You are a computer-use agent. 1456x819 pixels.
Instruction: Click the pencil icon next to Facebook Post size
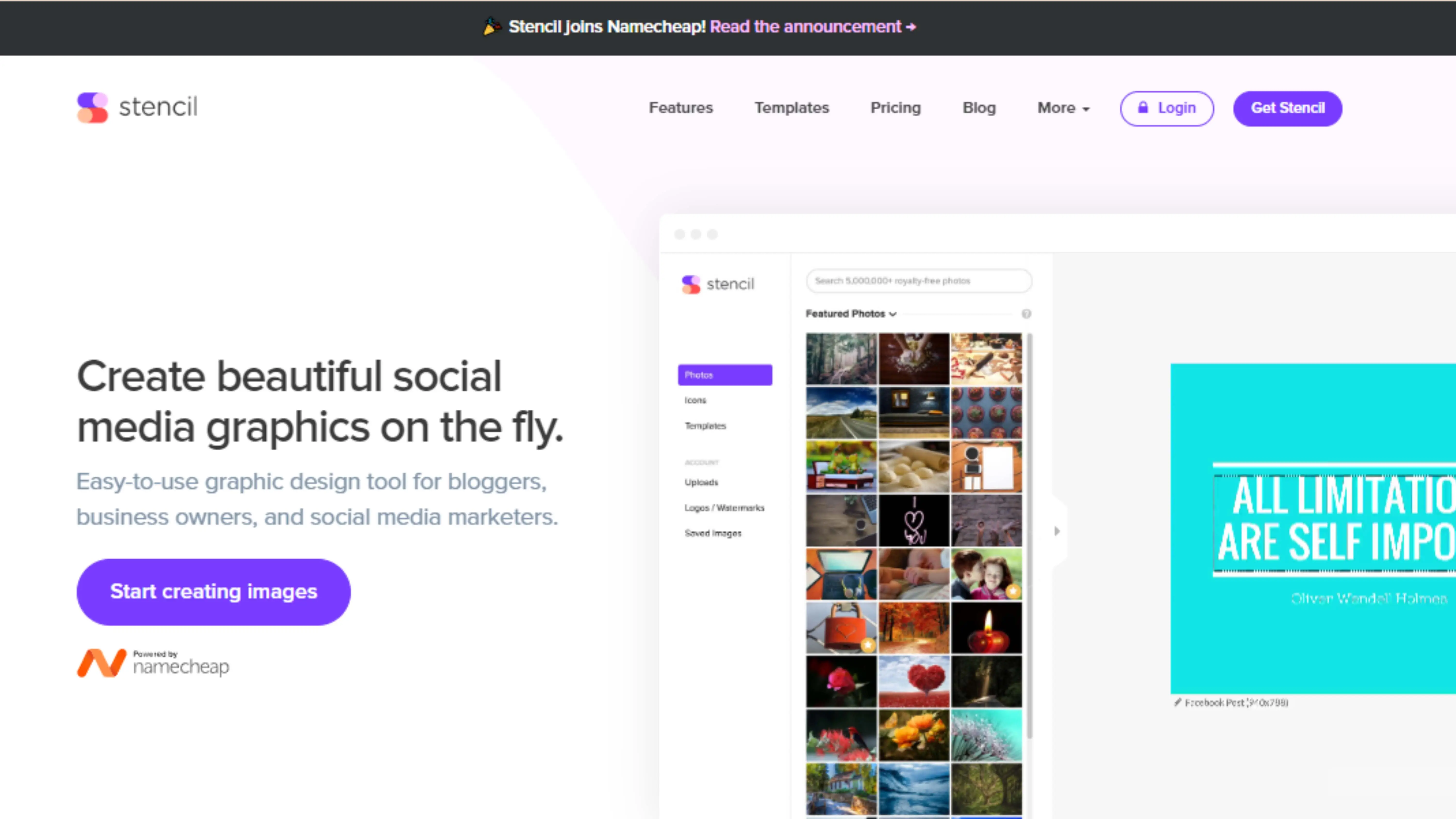click(1178, 702)
